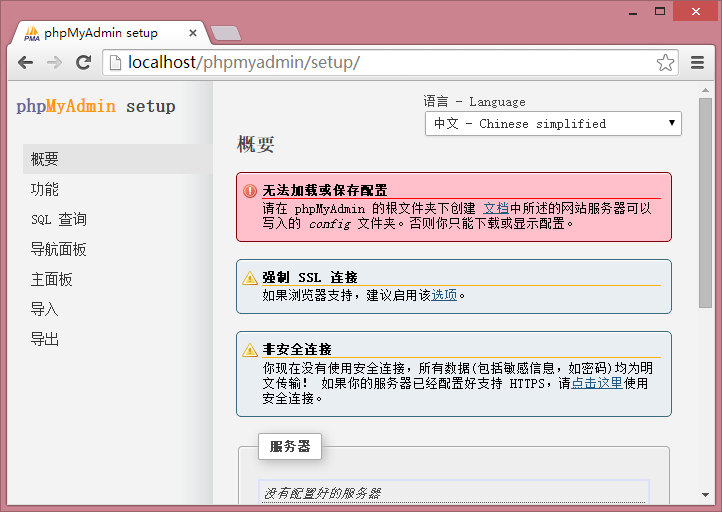Open the Chrome hamburger menu
The height and width of the screenshot is (512, 722).
pos(698,63)
